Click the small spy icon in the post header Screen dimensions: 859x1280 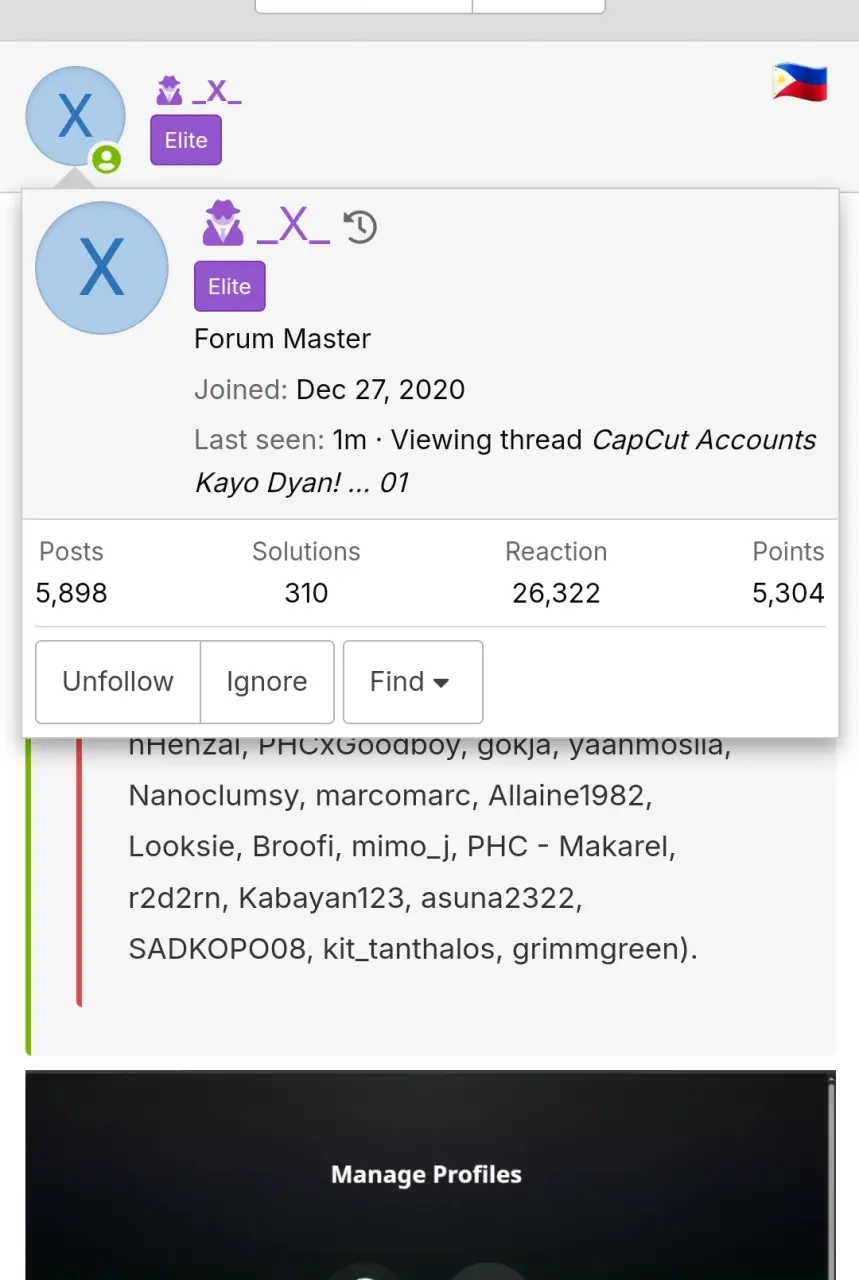(x=169, y=91)
